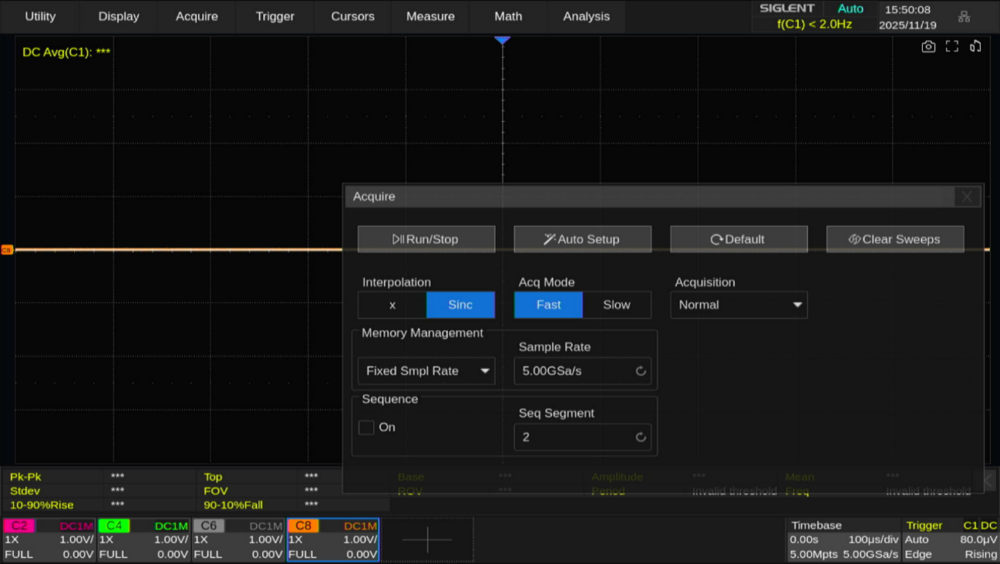Select the Sinc interpolation option
1000x564 pixels.
click(460, 305)
